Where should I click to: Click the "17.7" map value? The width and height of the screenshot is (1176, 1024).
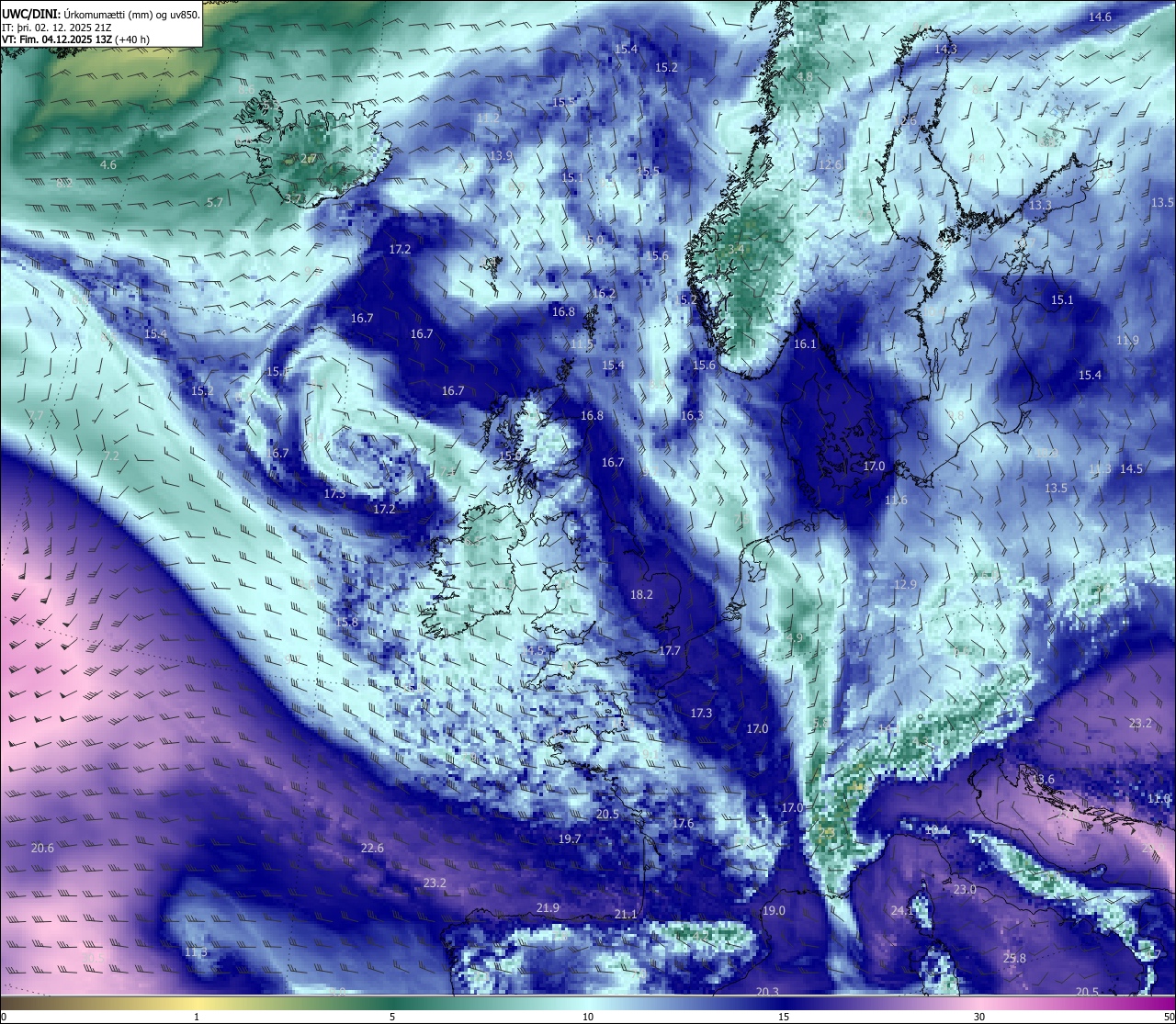click(670, 651)
